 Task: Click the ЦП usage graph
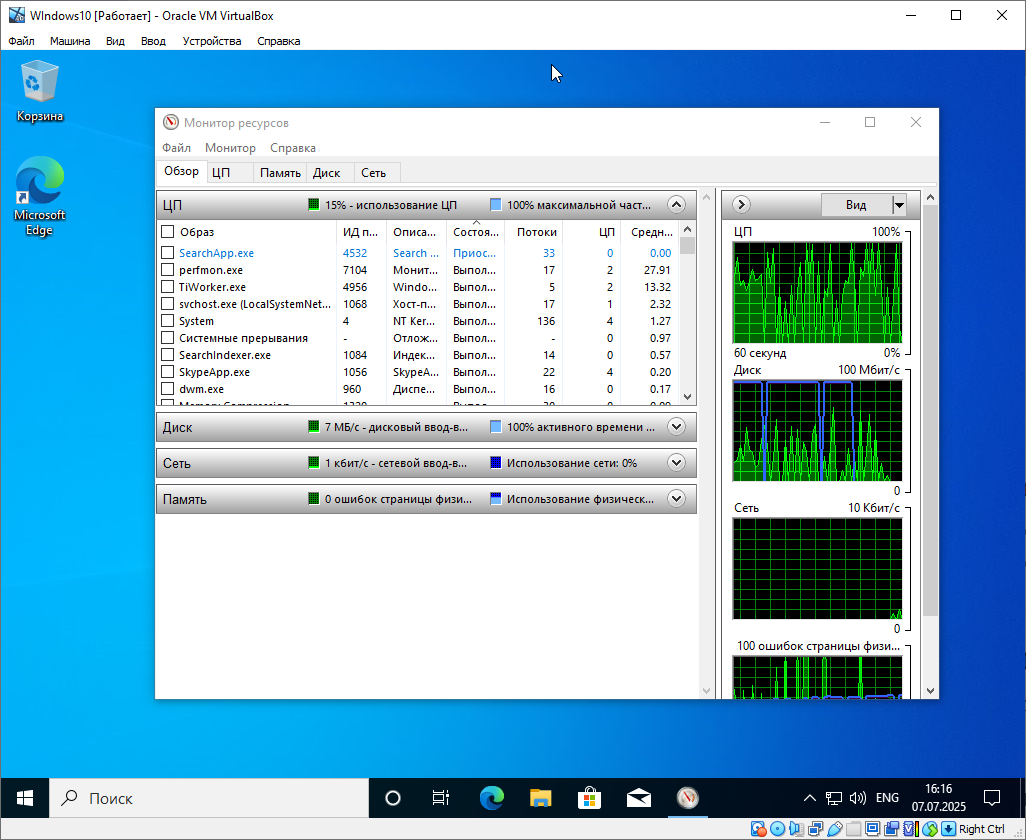tap(817, 292)
